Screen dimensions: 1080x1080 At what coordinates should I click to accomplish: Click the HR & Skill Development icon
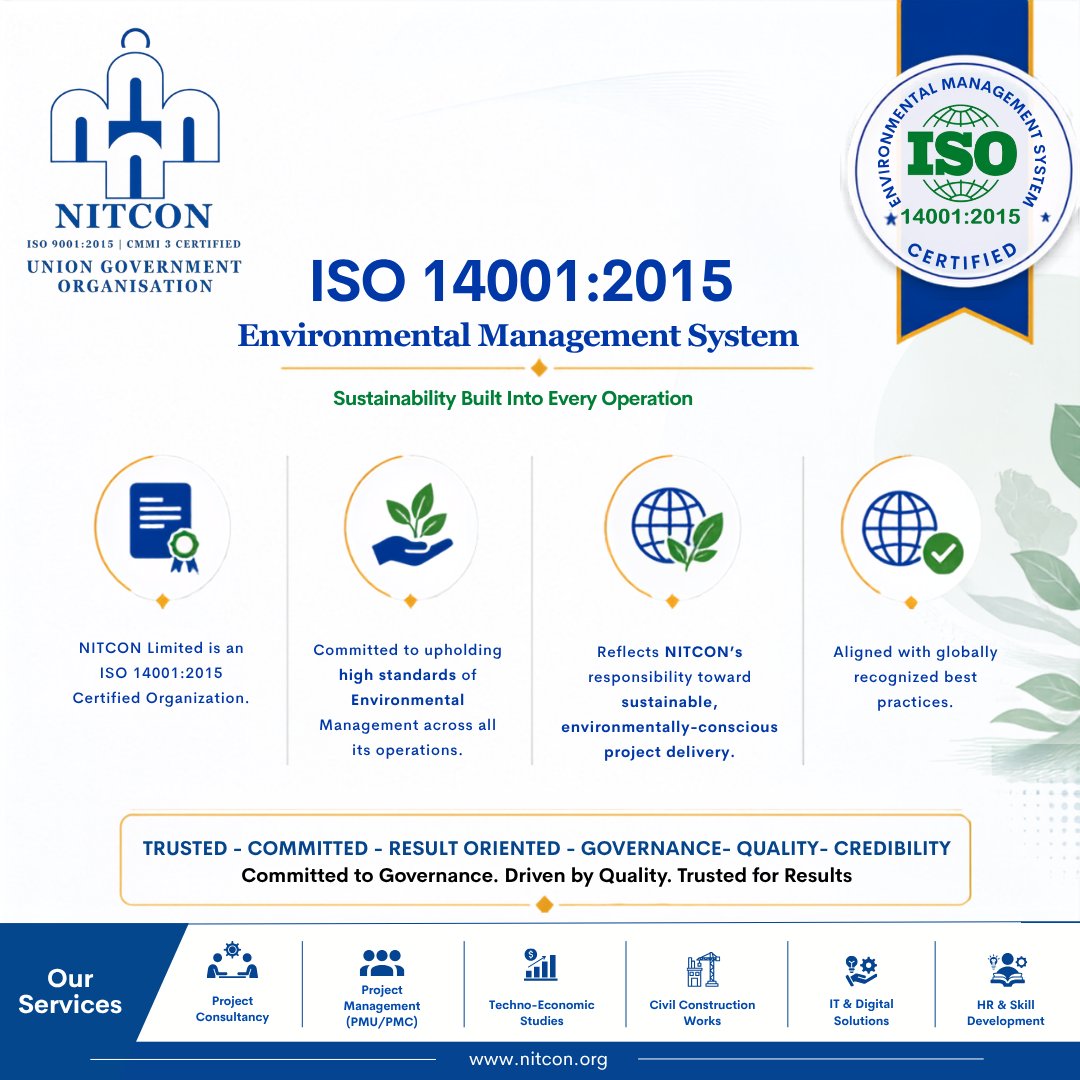click(x=1006, y=970)
